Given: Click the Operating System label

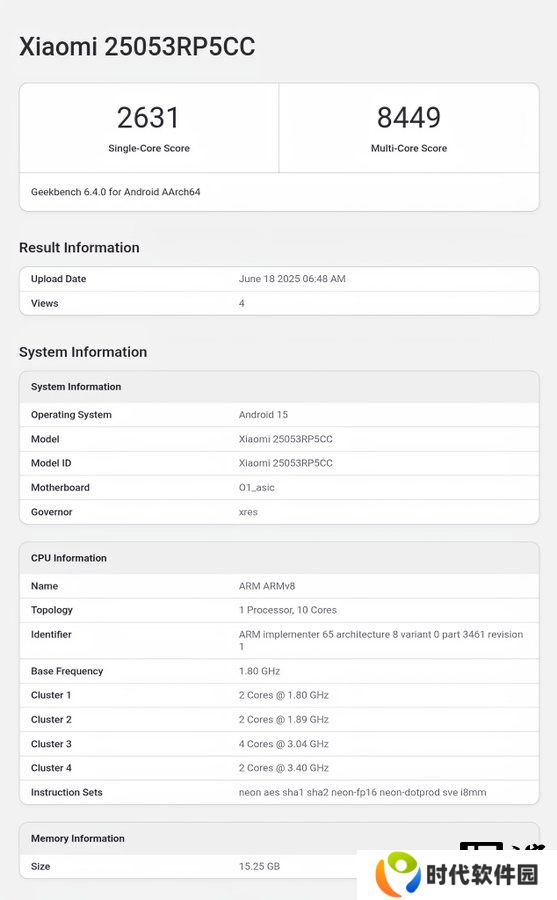Looking at the screenshot, I should point(71,414).
